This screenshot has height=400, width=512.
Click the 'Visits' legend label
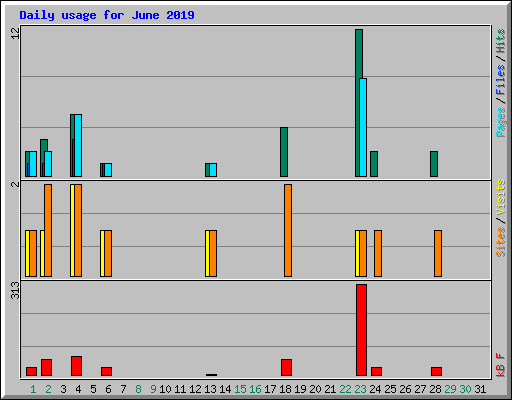coord(501,197)
